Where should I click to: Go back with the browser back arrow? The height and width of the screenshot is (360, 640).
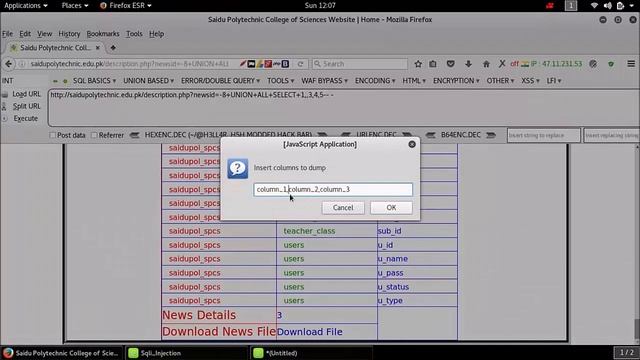coord(9,64)
